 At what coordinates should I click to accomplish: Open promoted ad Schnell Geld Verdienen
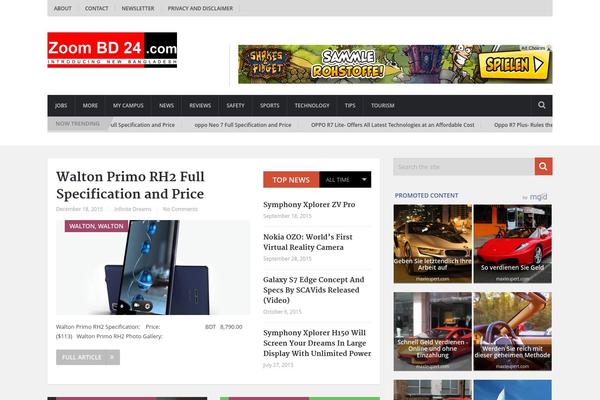[x=433, y=331]
